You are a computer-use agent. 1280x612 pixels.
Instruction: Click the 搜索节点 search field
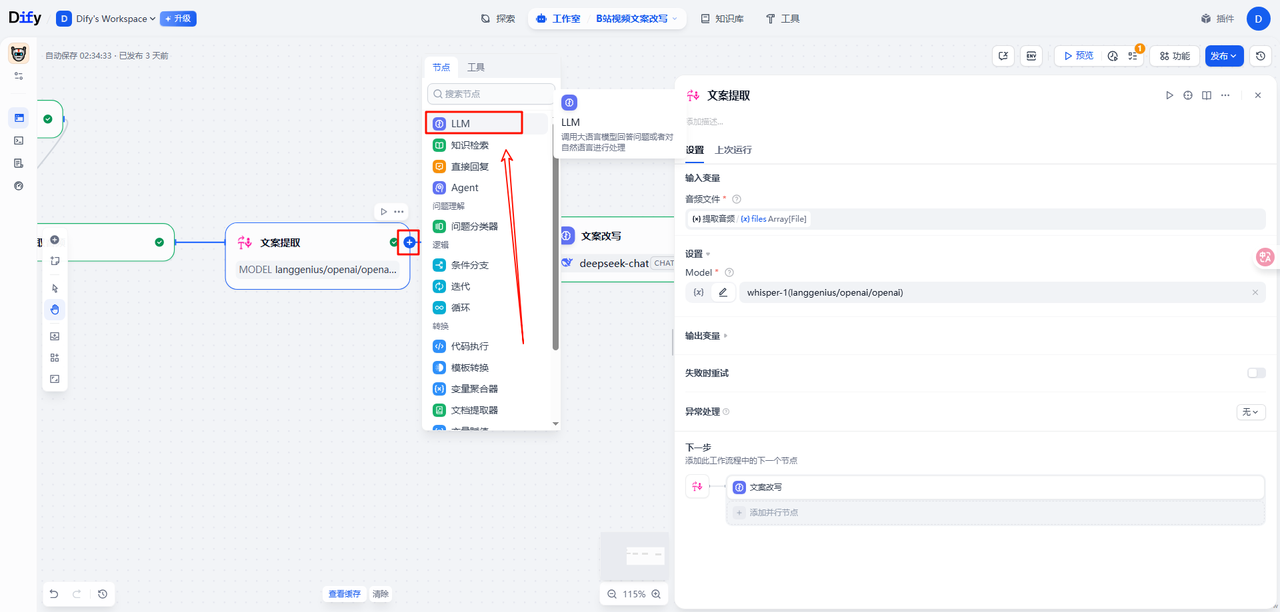click(491, 93)
